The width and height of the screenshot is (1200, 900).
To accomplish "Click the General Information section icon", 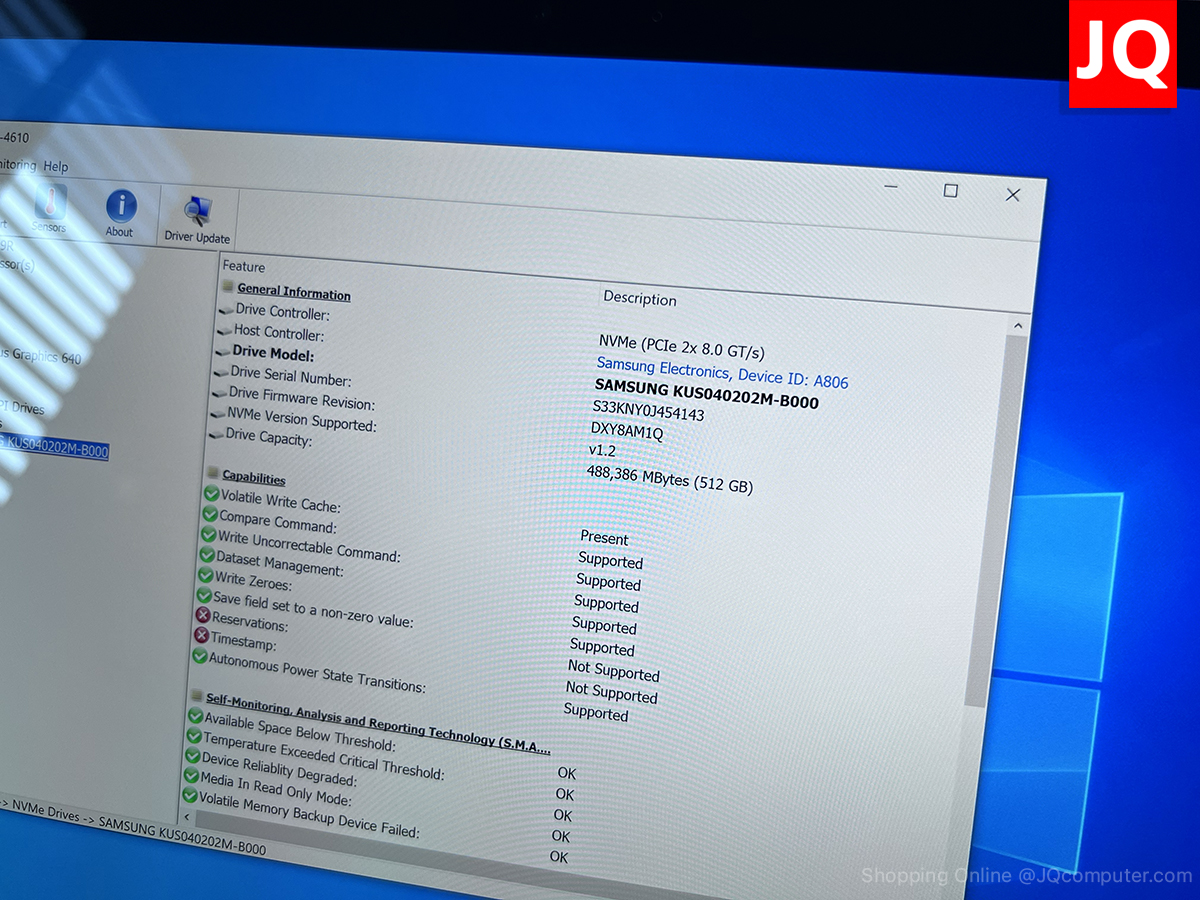I will 227,286.
